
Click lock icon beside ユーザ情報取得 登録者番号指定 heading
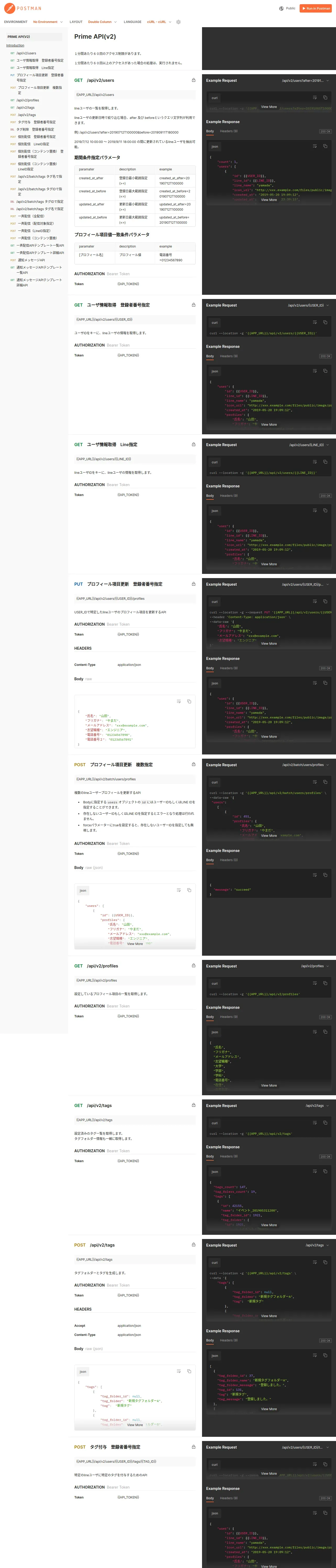194,305
